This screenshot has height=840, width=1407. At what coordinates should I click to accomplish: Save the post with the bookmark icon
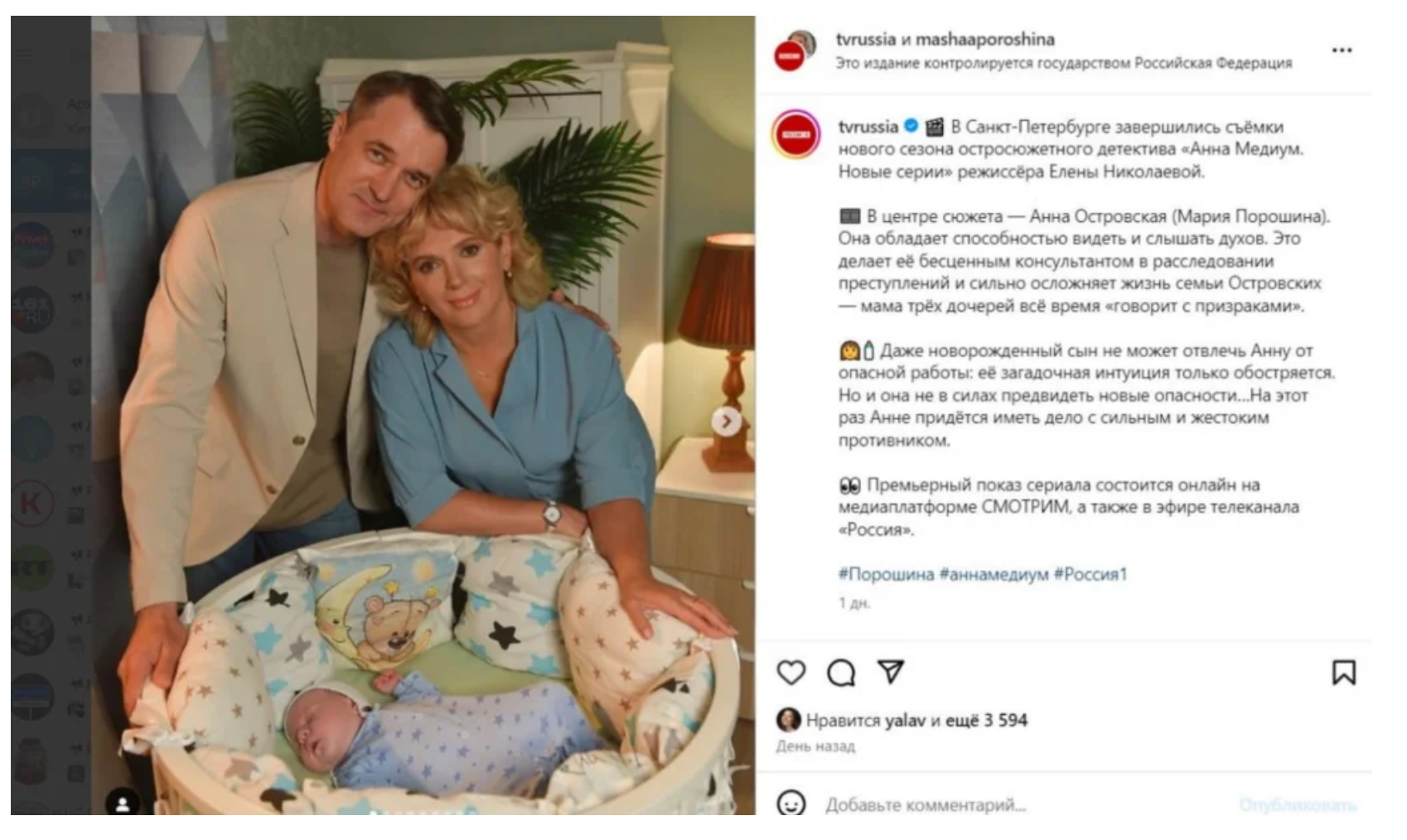tap(1343, 673)
